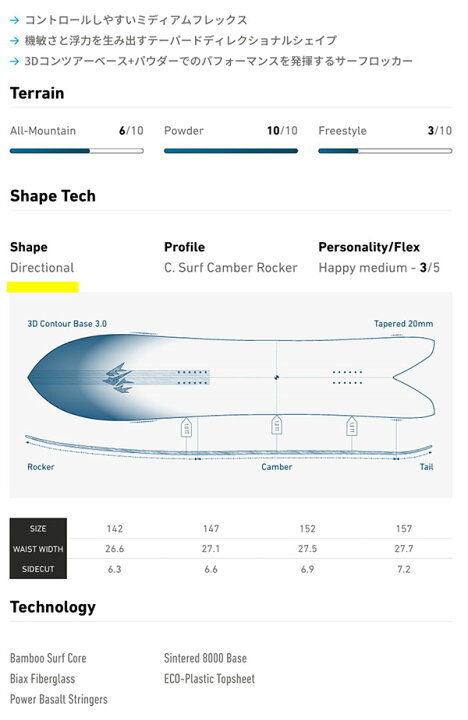468x720 pixels.
Task: Click the Powder rating bar
Action: pyautogui.click(x=231, y=151)
